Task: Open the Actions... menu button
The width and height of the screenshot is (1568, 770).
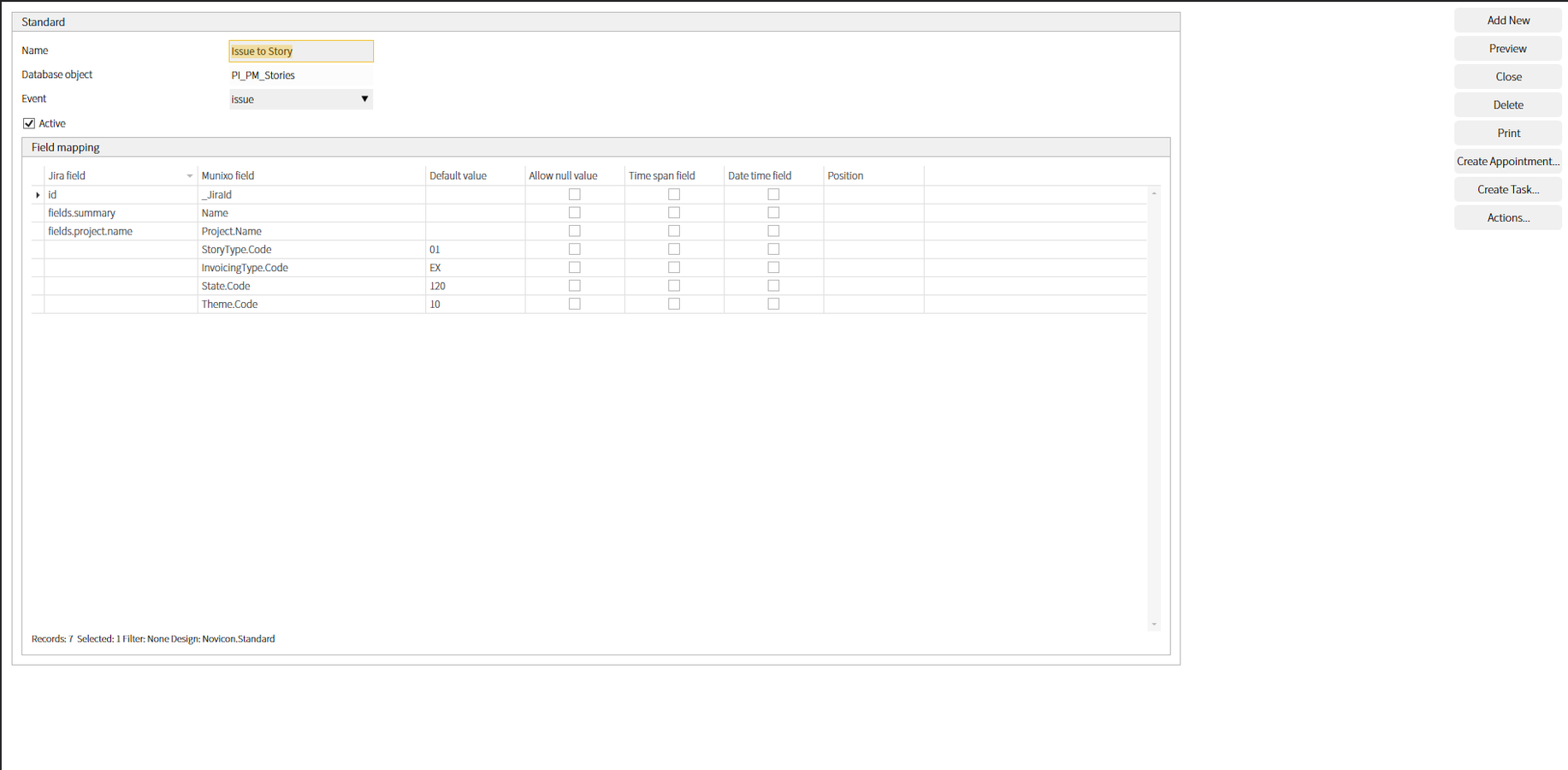Action: 1507,218
